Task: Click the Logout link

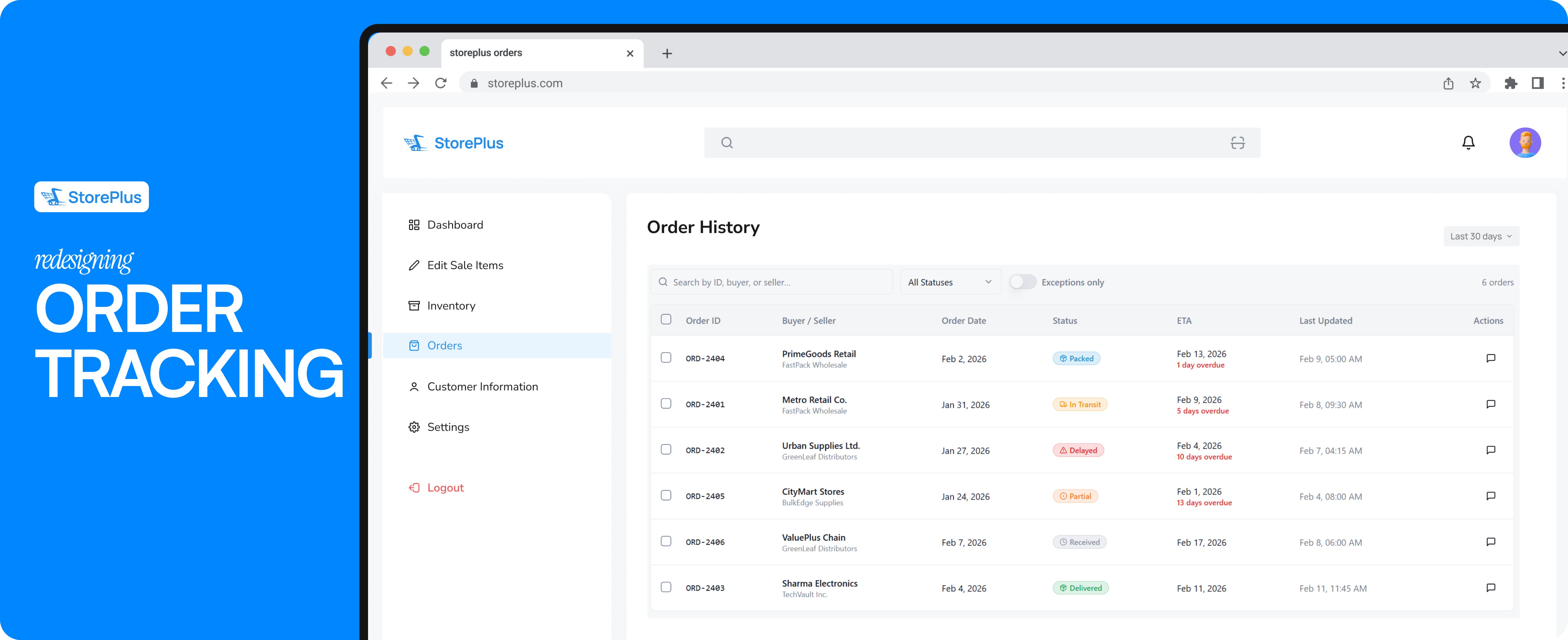Action: (x=445, y=487)
